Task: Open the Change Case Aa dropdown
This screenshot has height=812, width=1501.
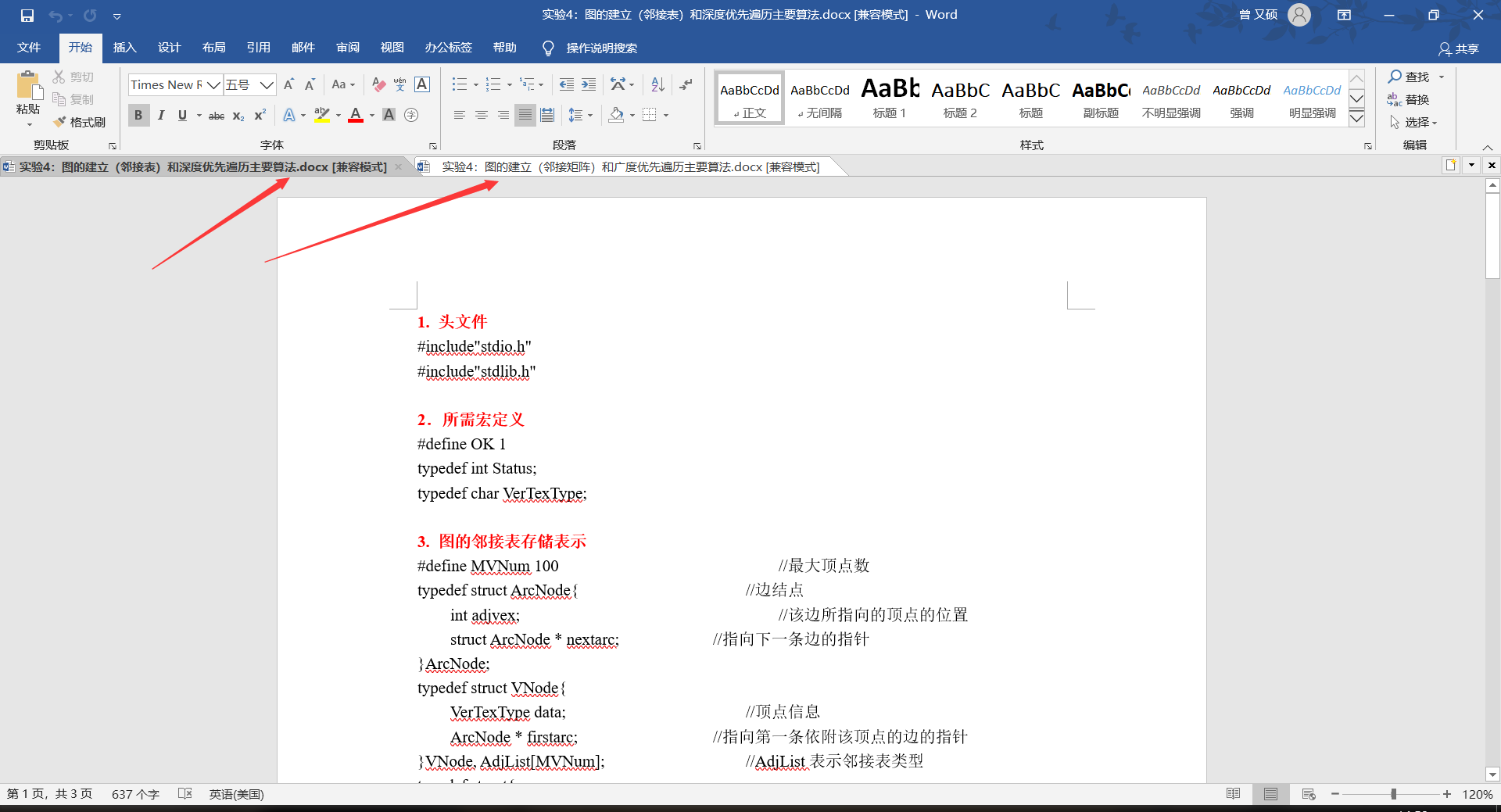Action: pos(343,84)
